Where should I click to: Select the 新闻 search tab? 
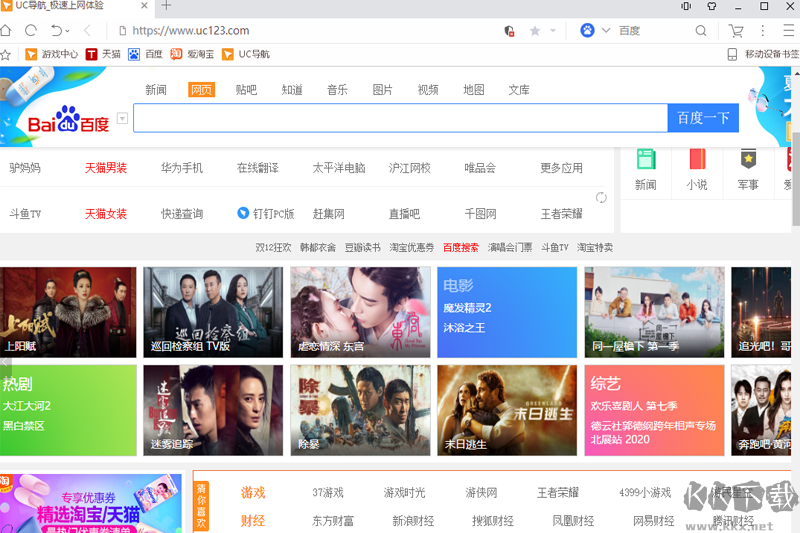(156, 90)
